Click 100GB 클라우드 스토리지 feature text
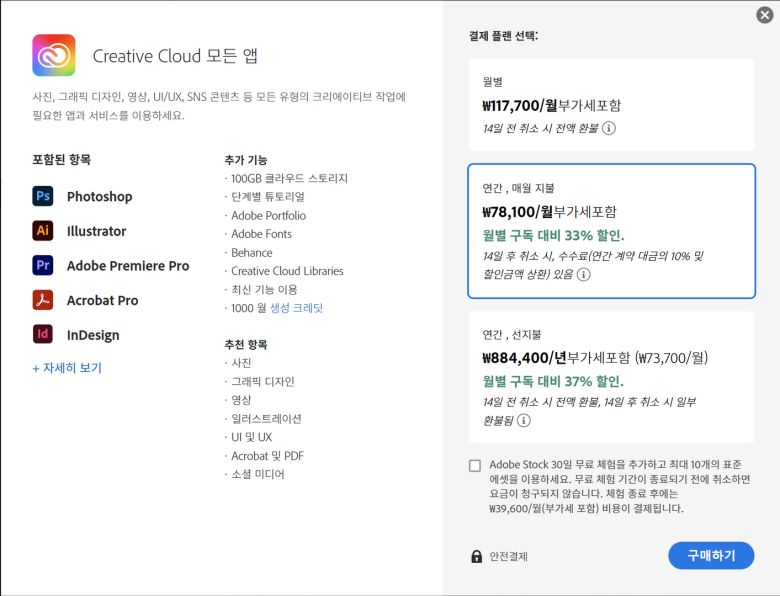Image resolution: width=780 pixels, height=596 pixels. coord(290,178)
